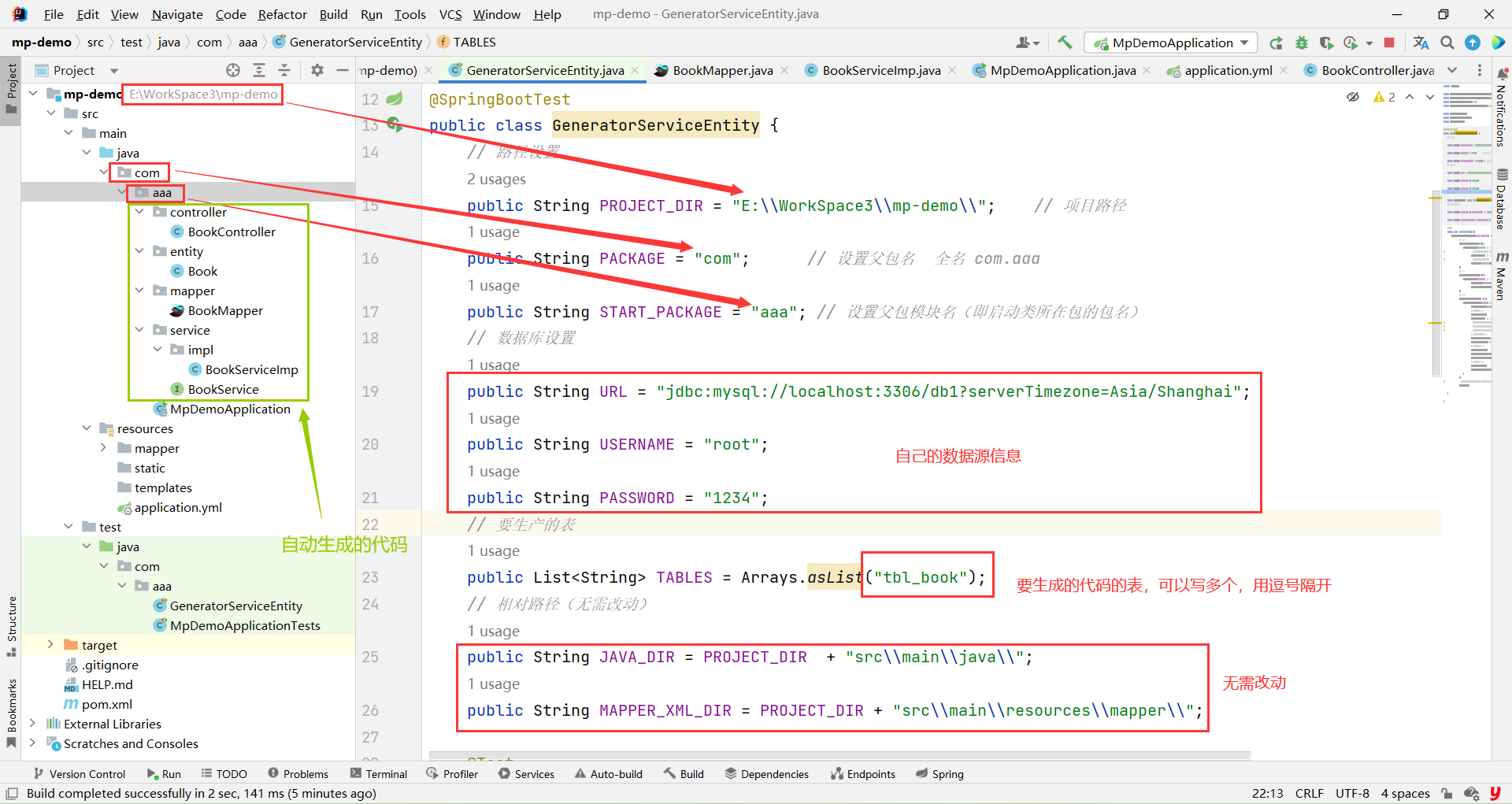Open the Build menu
1512x804 pixels.
coord(333,14)
